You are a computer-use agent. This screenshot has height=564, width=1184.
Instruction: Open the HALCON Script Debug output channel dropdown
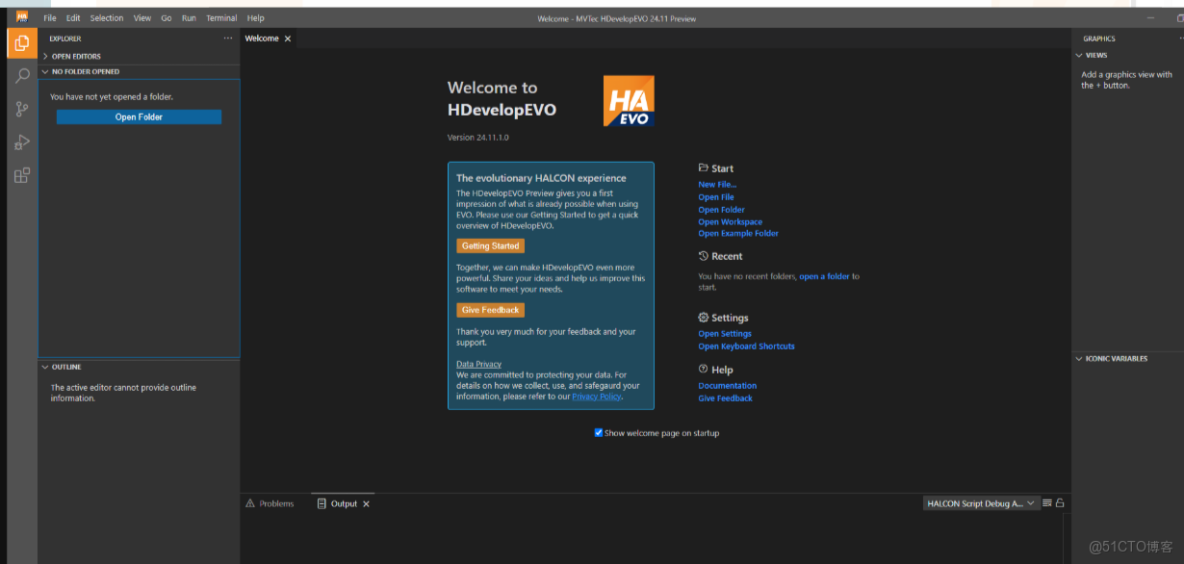coord(981,504)
